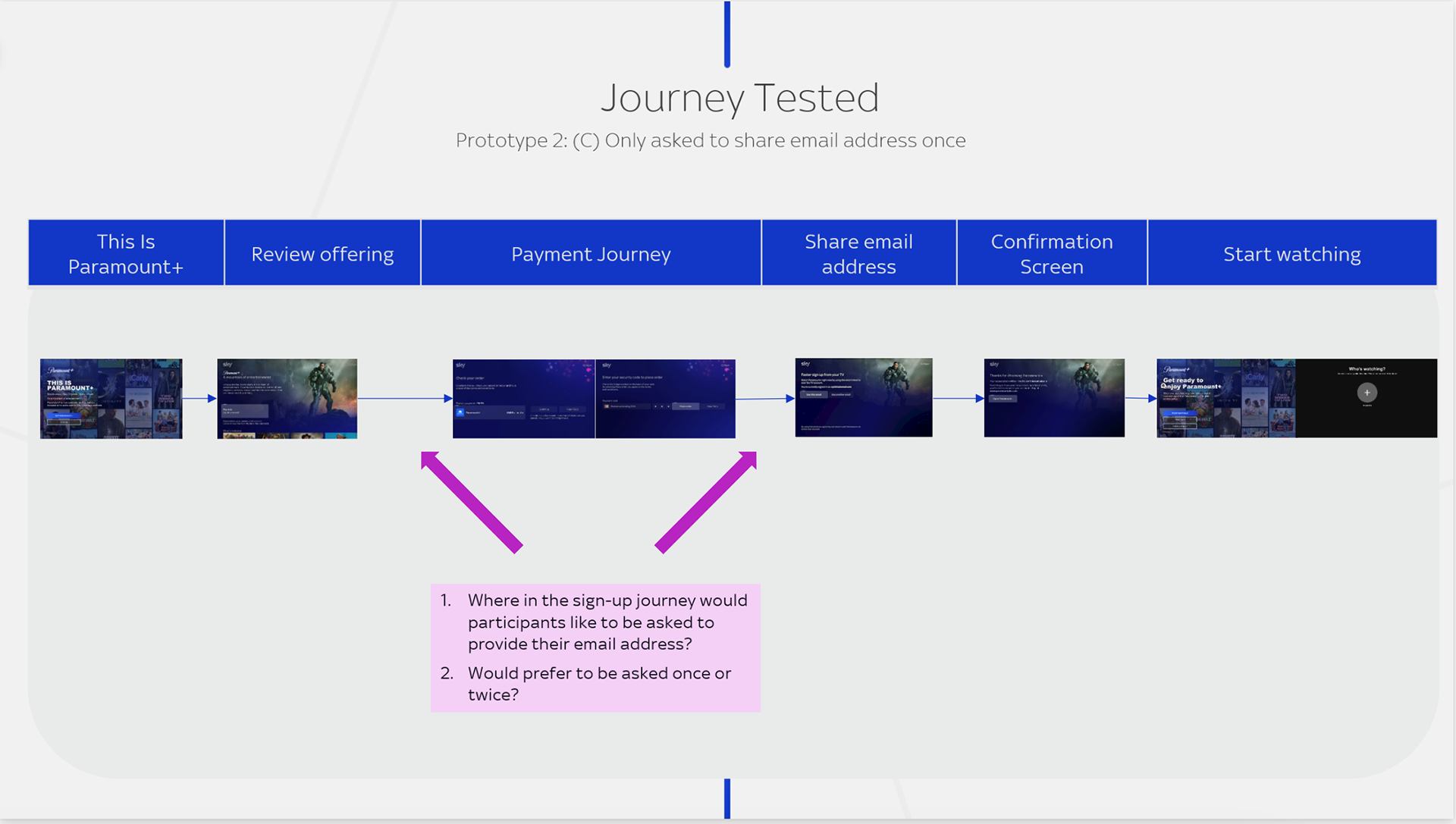1456x824 pixels.
Task: Open the Confirmation screen thumbnail
Action: 1054,398
